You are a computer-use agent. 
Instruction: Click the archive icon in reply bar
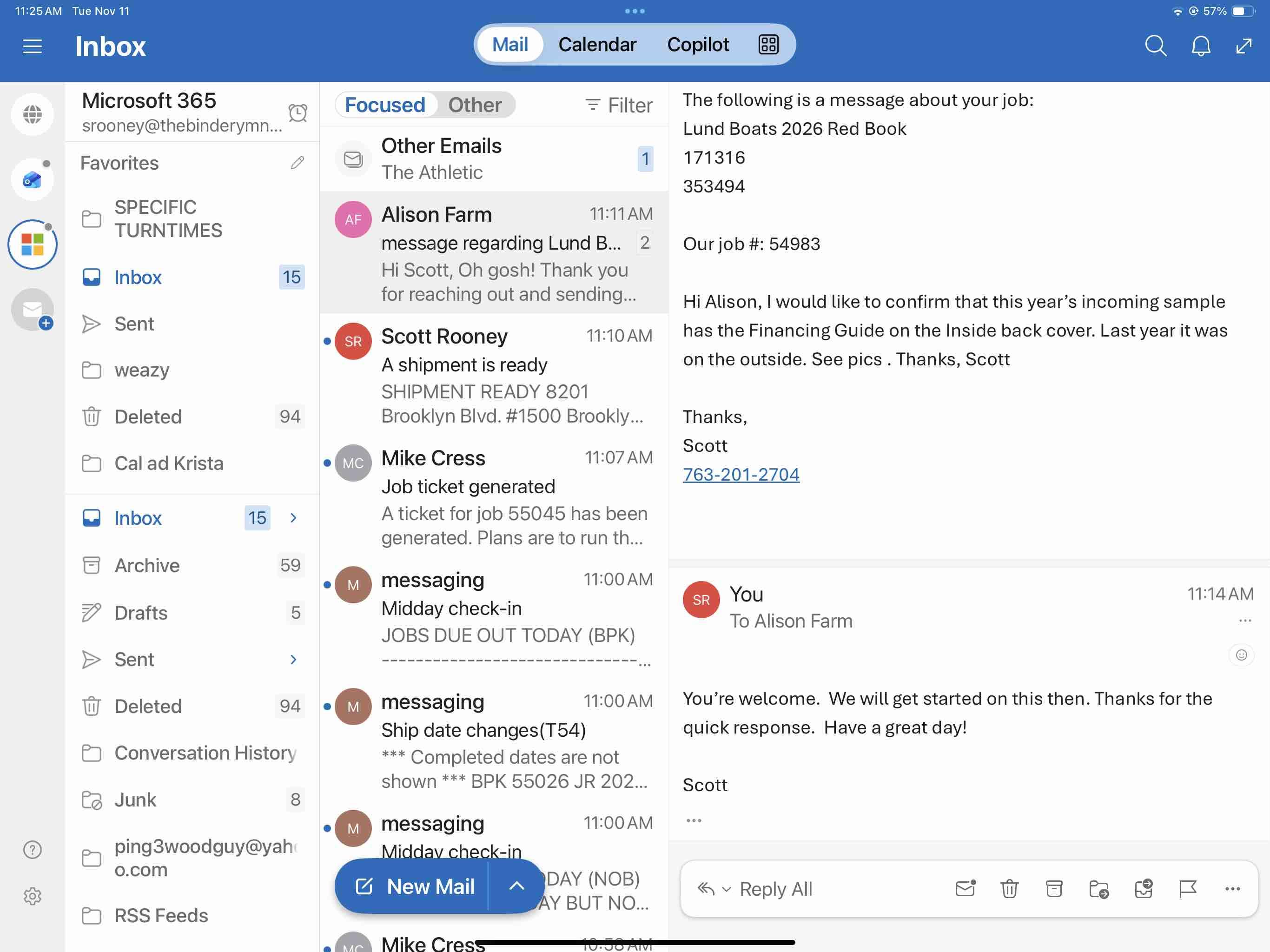coord(1054,889)
